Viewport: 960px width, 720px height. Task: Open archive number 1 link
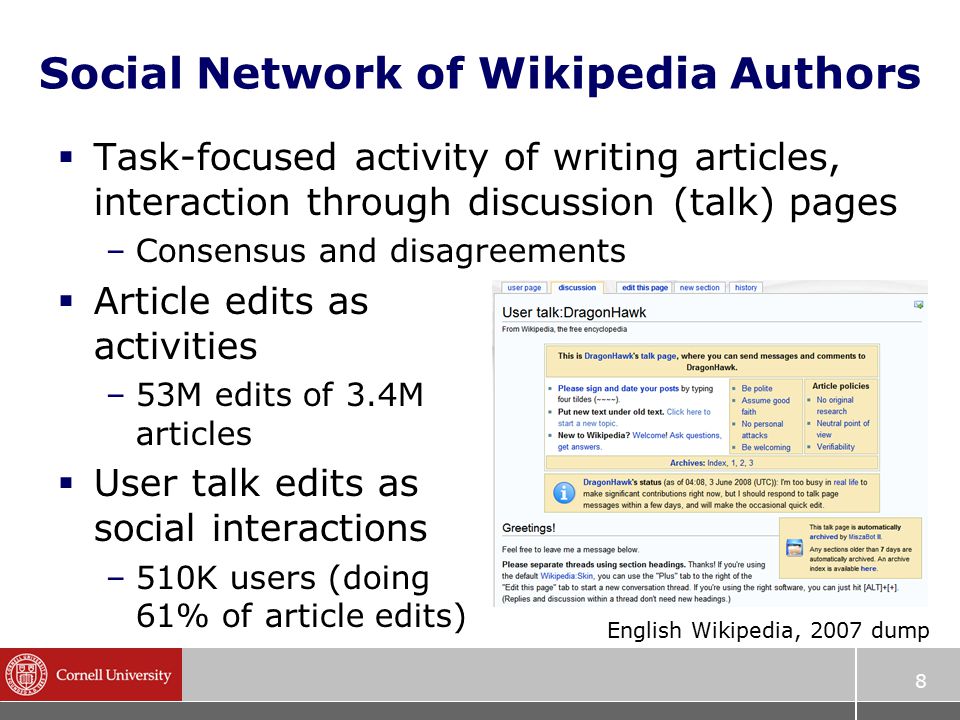click(x=733, y=463)
